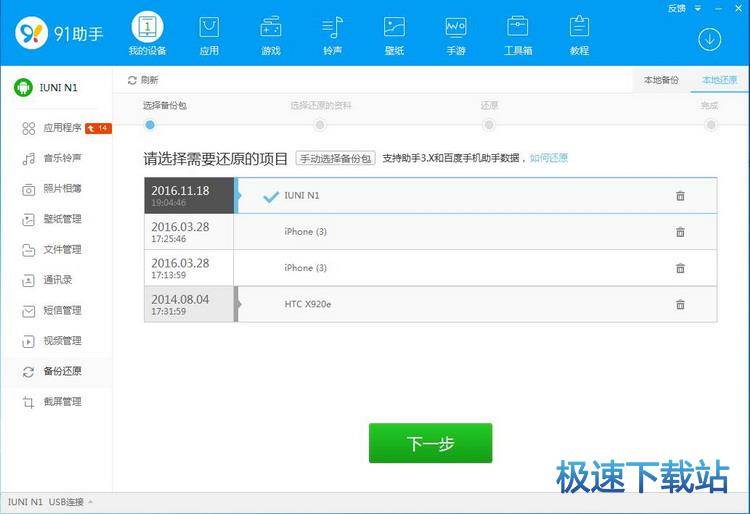Open the download manager arrow icon

709,39
